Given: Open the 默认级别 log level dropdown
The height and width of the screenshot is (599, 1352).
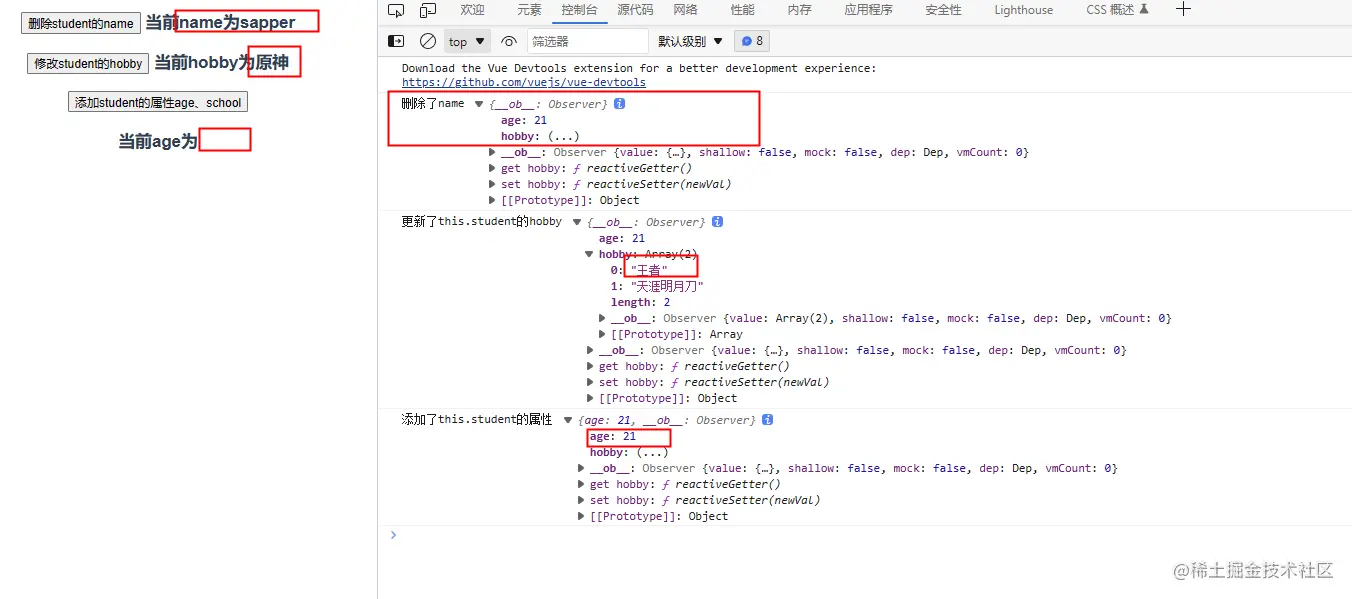Looking at the screenshot, I should click(x=690, y=41).
